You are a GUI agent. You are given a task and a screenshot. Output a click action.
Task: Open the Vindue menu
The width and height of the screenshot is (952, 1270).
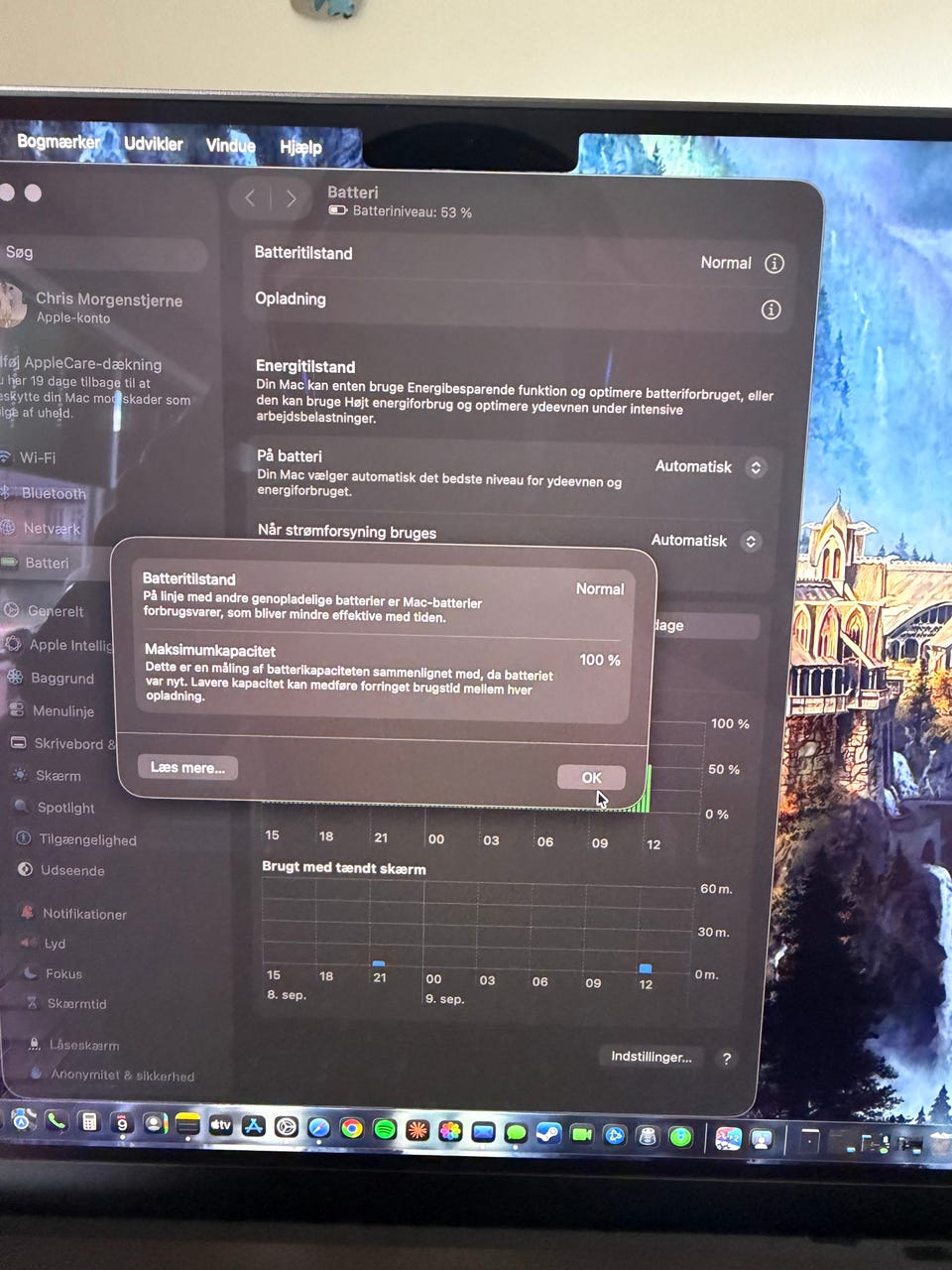pyautogui.click(x=230, y=146)
